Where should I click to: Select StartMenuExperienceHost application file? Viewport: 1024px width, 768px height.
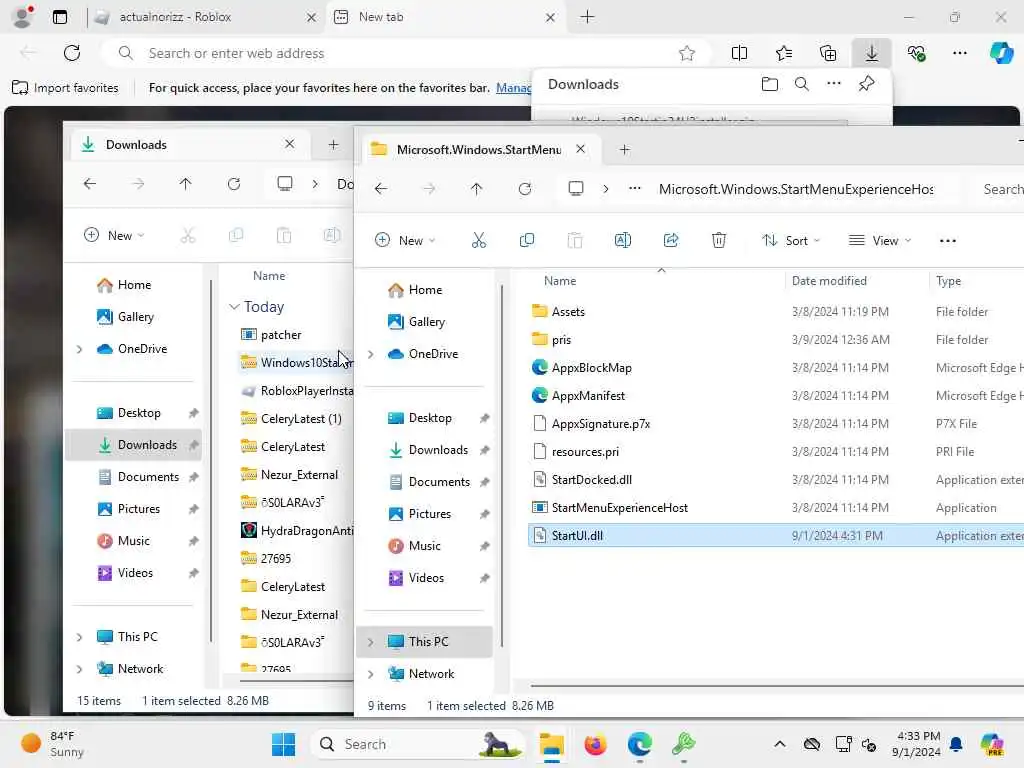[620, 507]
